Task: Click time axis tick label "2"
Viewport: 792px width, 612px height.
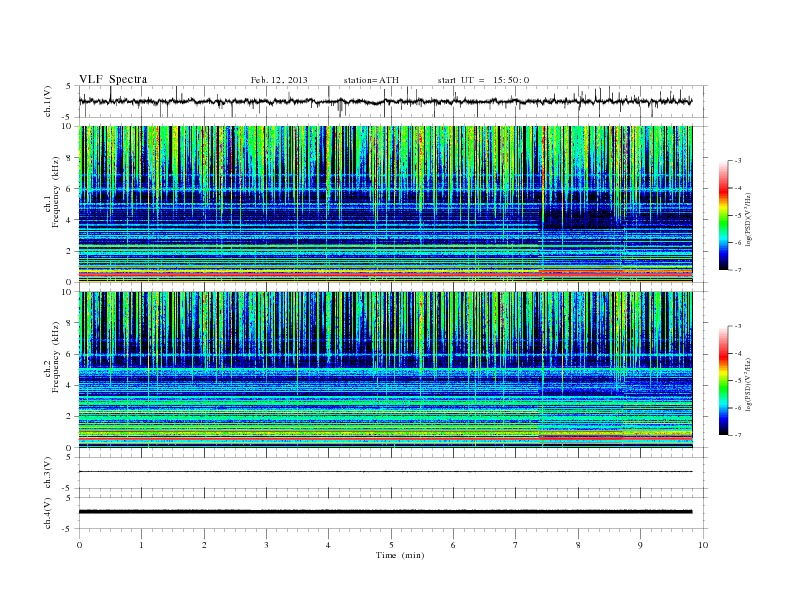Action: click(204, 545)
